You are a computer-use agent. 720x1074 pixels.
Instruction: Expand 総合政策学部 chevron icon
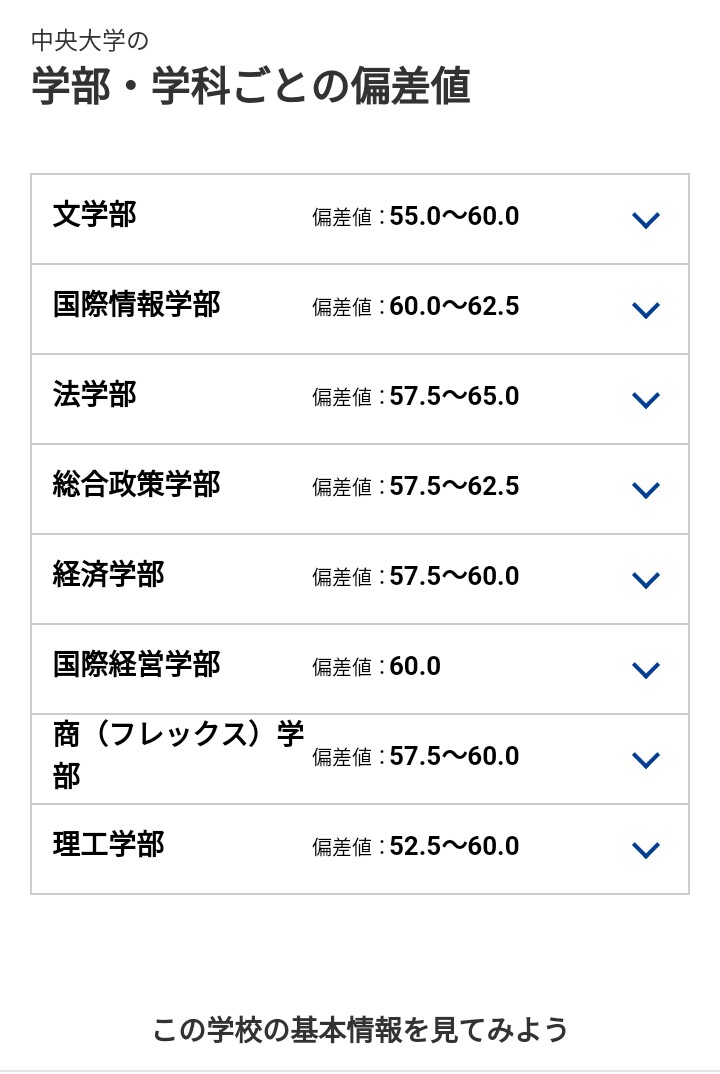coord(645,490)
